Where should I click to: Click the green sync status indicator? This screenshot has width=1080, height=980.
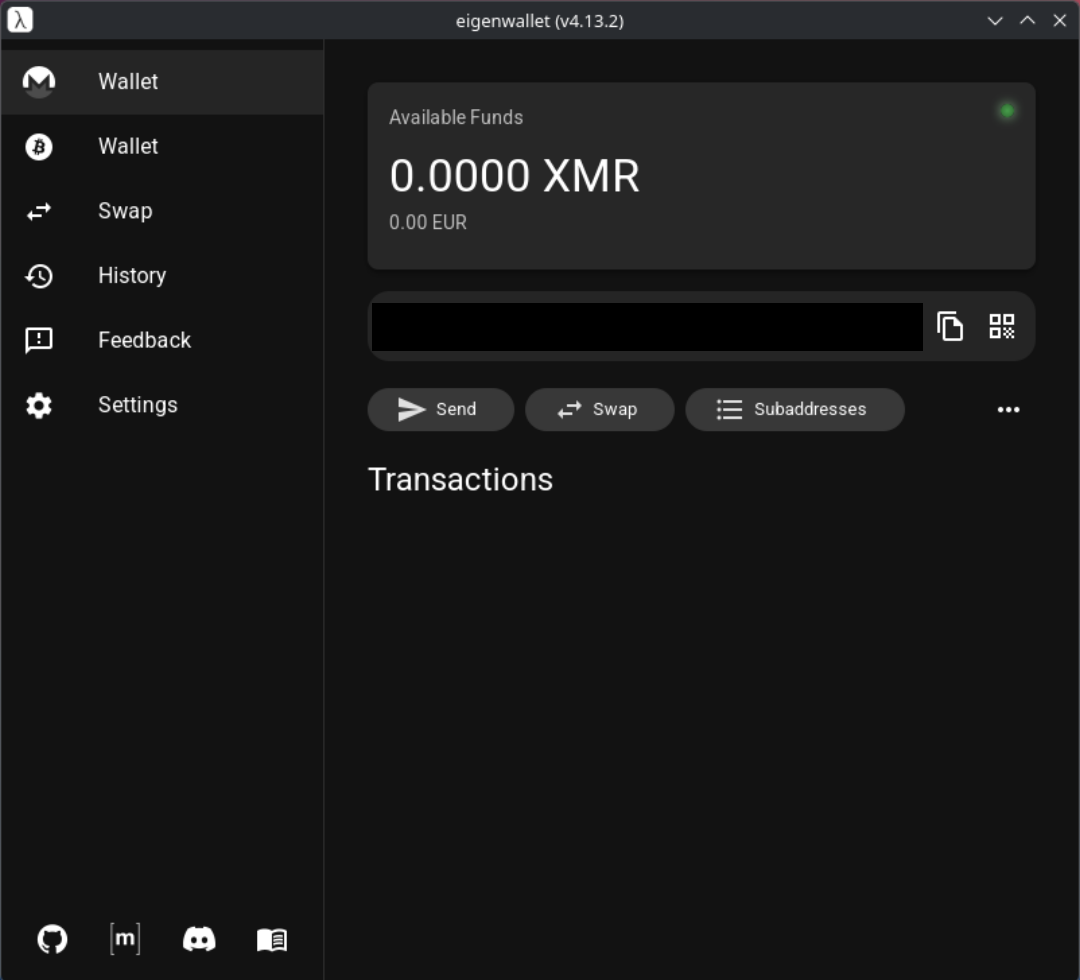pos(1007,111)
